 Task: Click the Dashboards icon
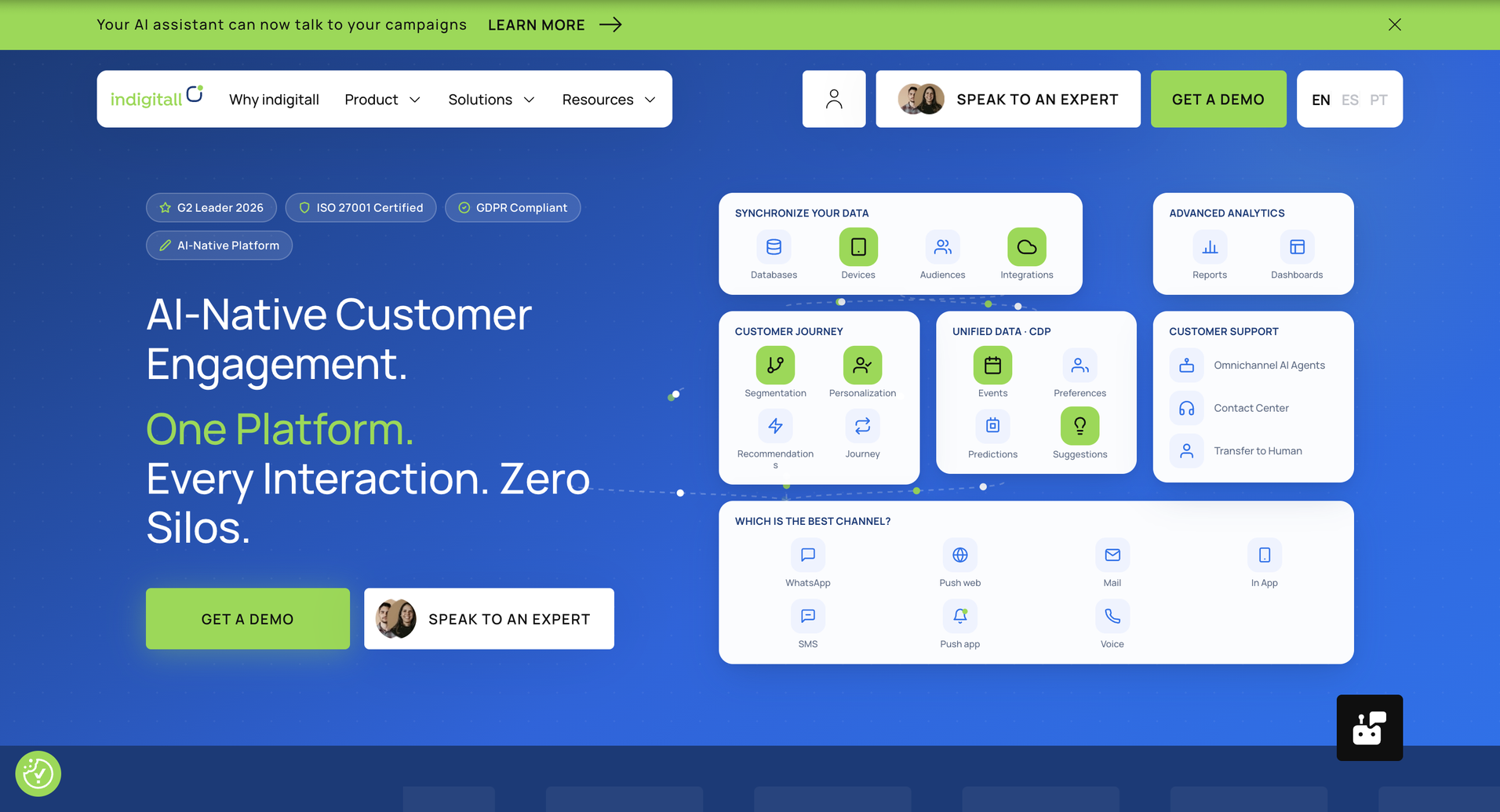tap(1297, 247)
